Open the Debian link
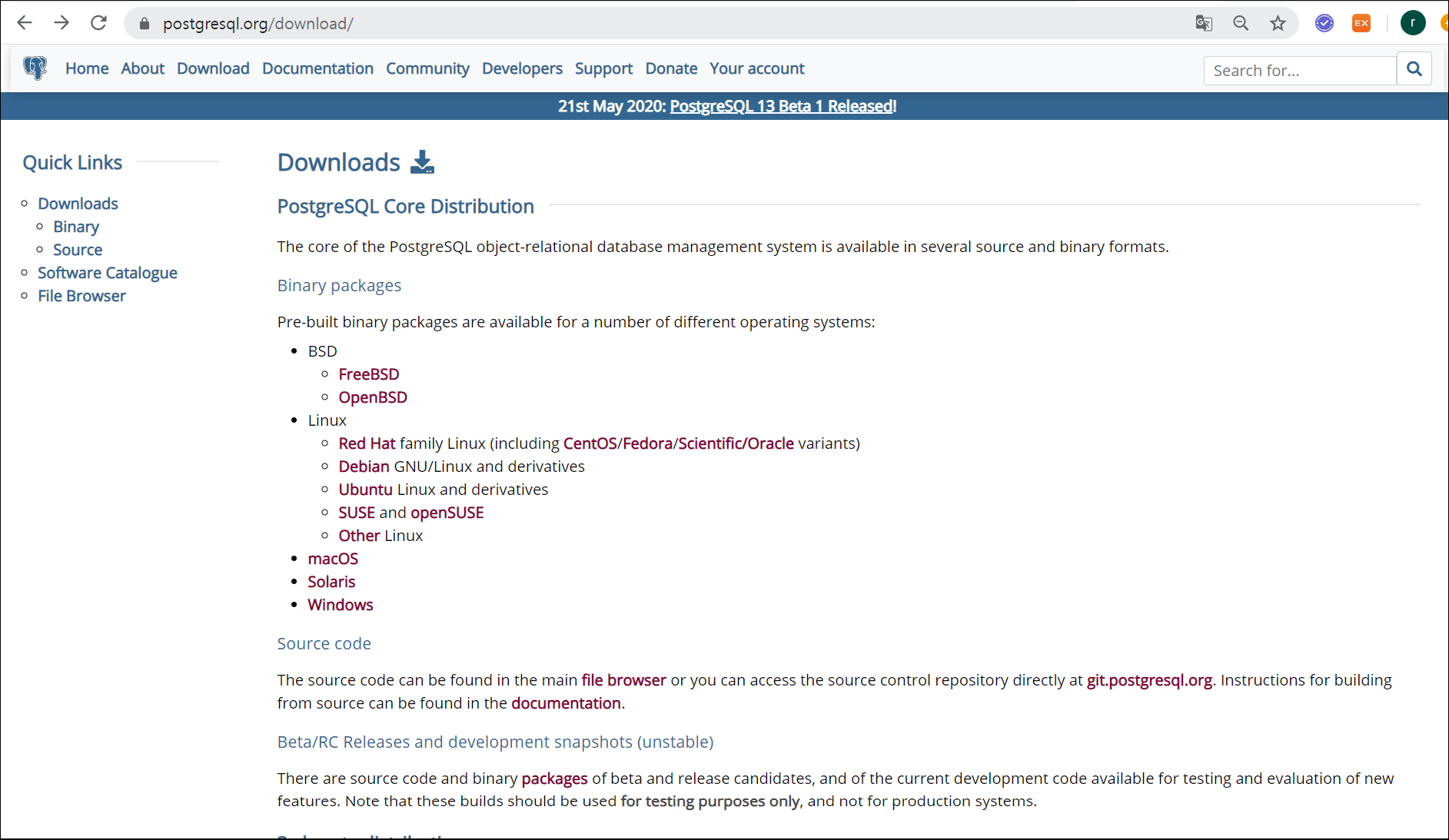The height and width of the screenshot is (840, 1449). coord(364,466)
